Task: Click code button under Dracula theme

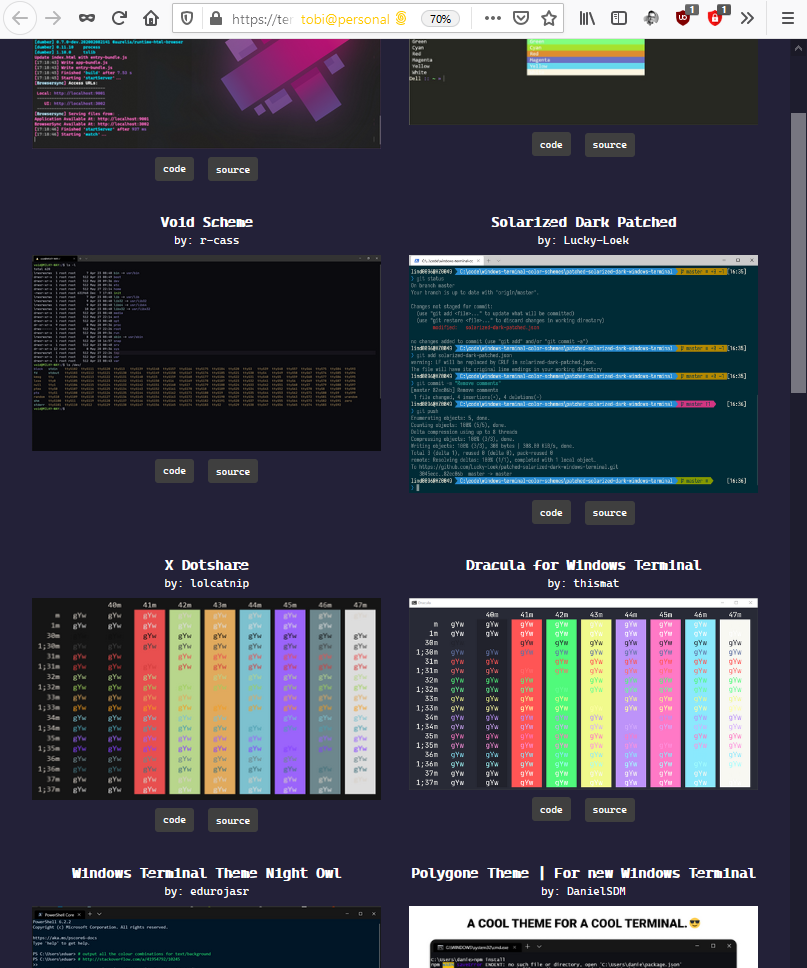Action: click(551, 809)
